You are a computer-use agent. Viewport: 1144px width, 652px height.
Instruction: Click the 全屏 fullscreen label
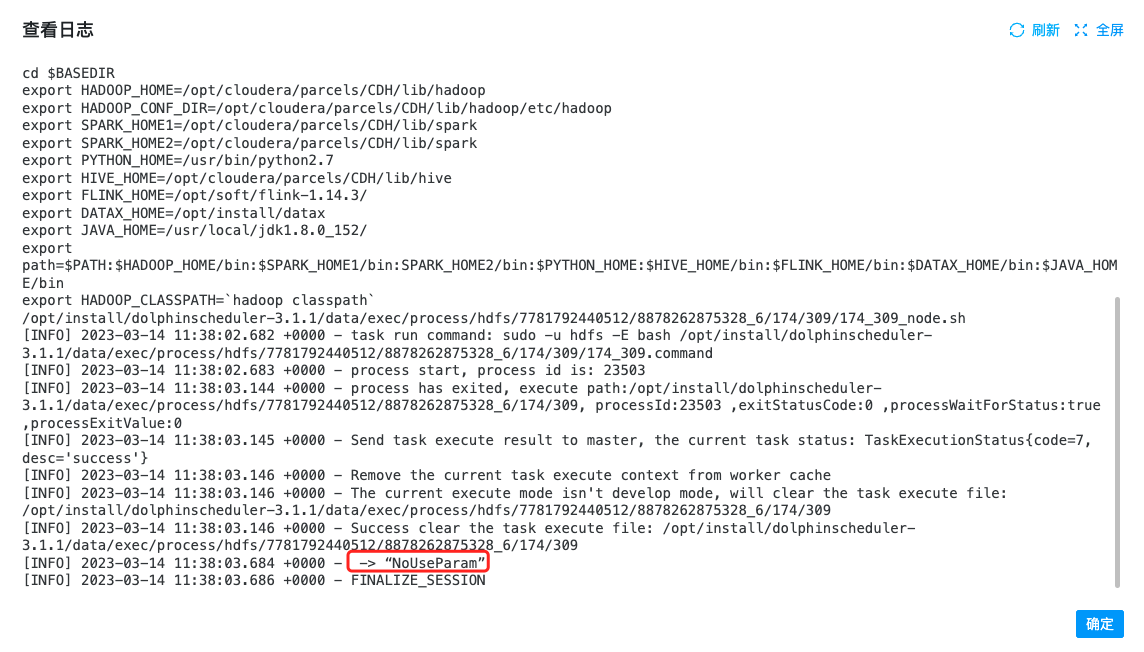(x=1109, y=30)
